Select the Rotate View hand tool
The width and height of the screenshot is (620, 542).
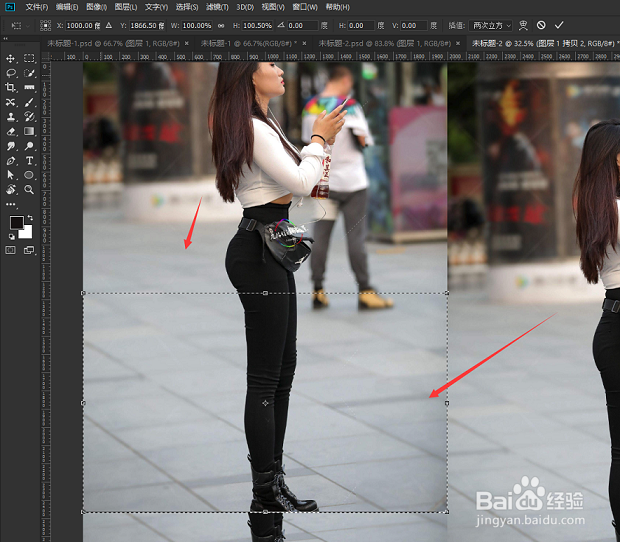pyautogui.click(x=11, y=189)
